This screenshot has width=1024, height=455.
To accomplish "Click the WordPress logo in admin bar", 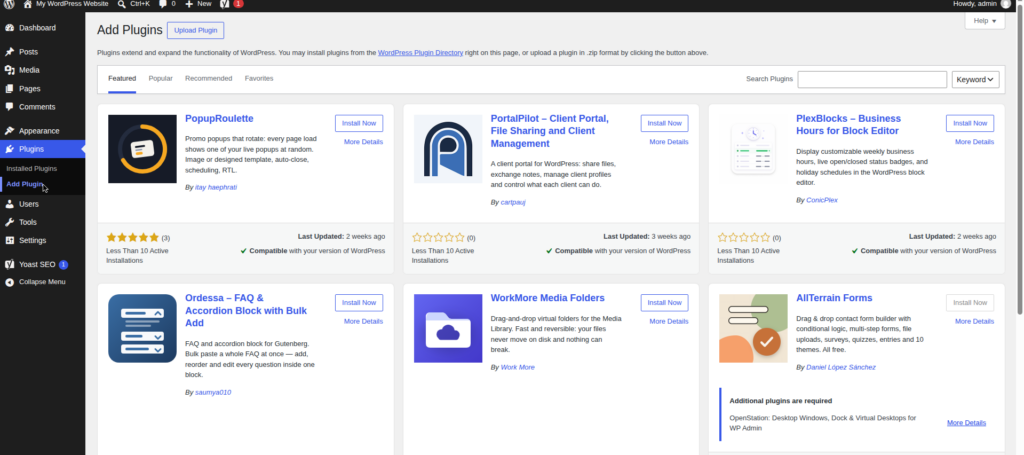I will tap(10, 4).
